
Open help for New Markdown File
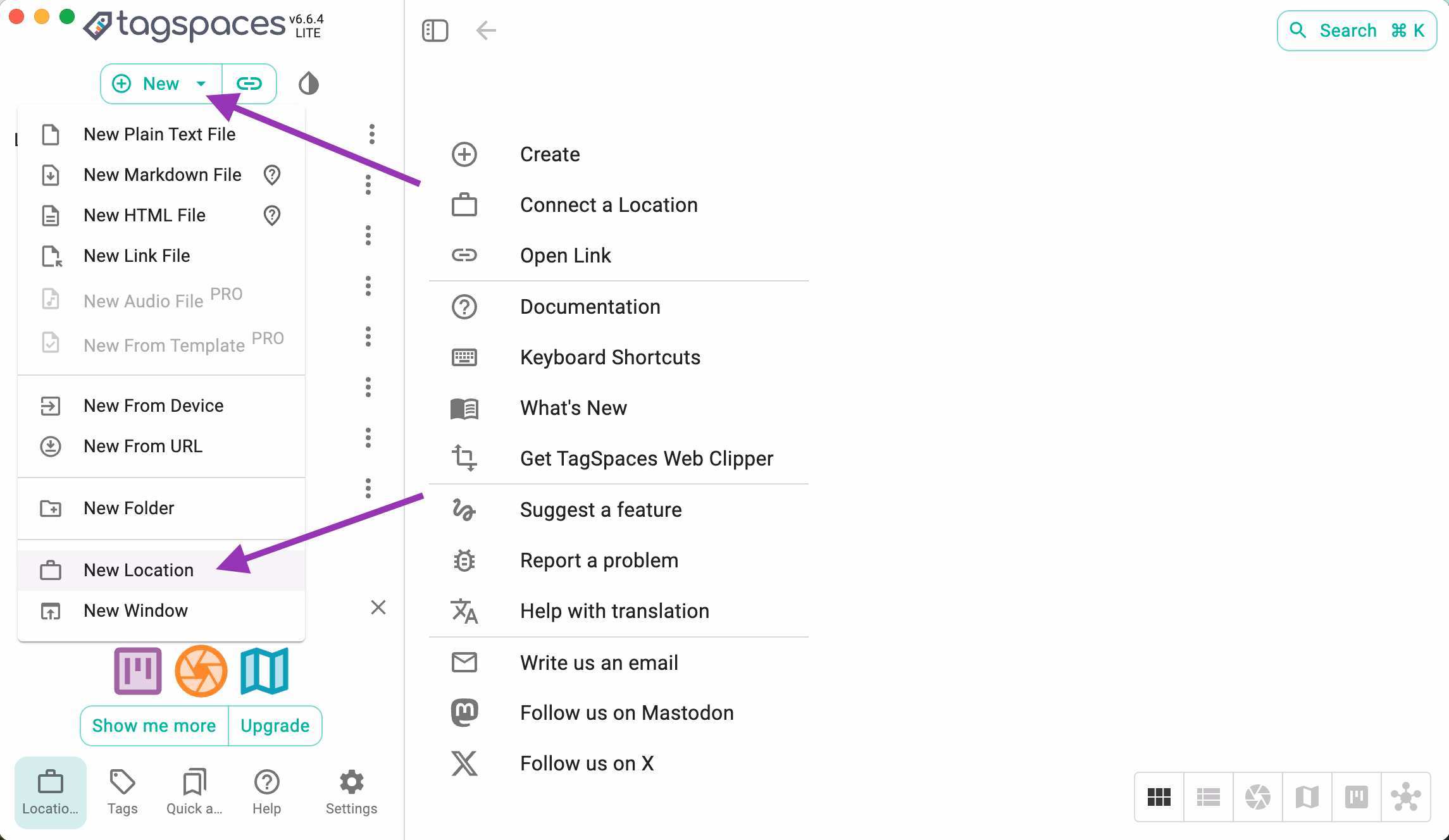click(x=272, y=175)
